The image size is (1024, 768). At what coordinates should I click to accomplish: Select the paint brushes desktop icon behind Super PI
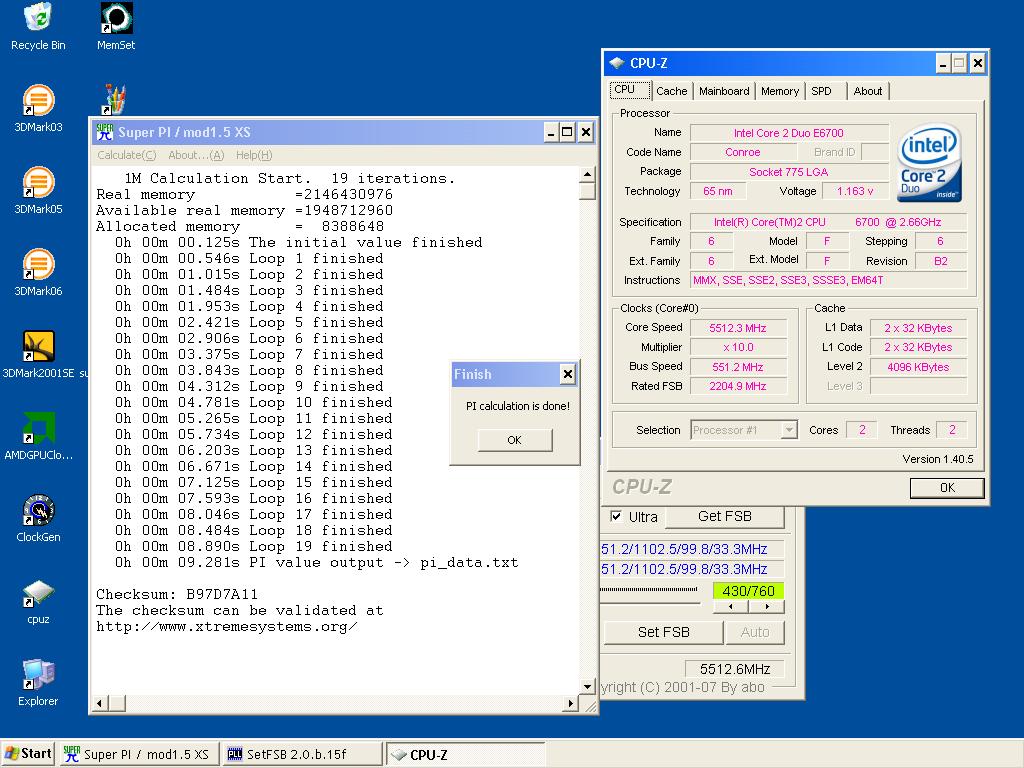point(114,99)
